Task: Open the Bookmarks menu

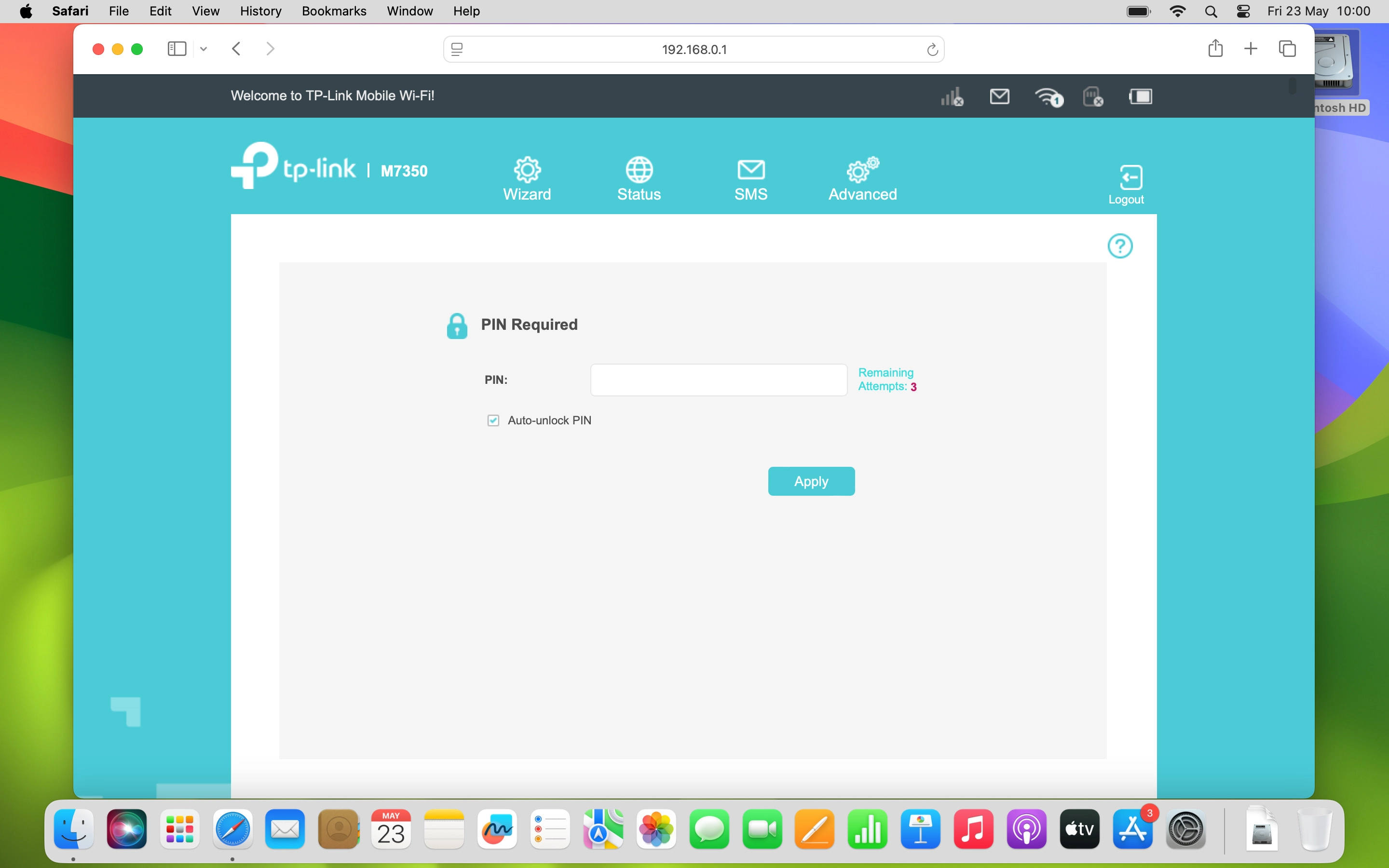Action: point(333,11)
